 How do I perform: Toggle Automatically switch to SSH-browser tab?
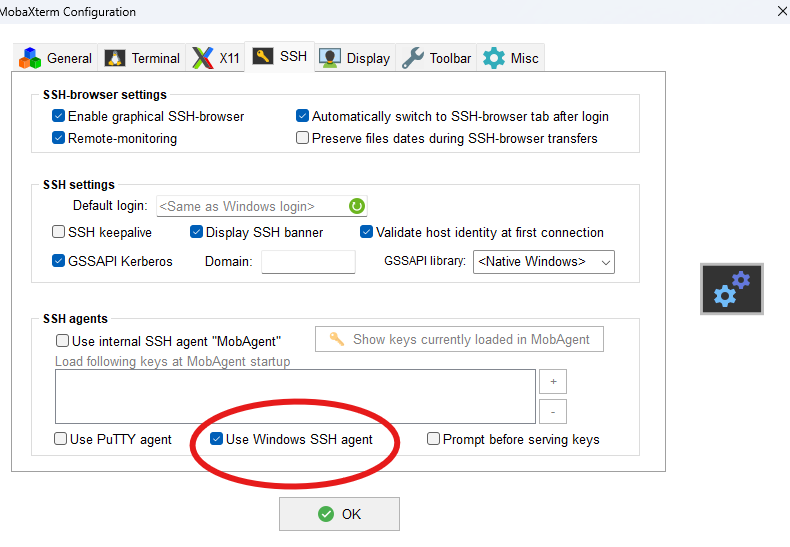302,116
